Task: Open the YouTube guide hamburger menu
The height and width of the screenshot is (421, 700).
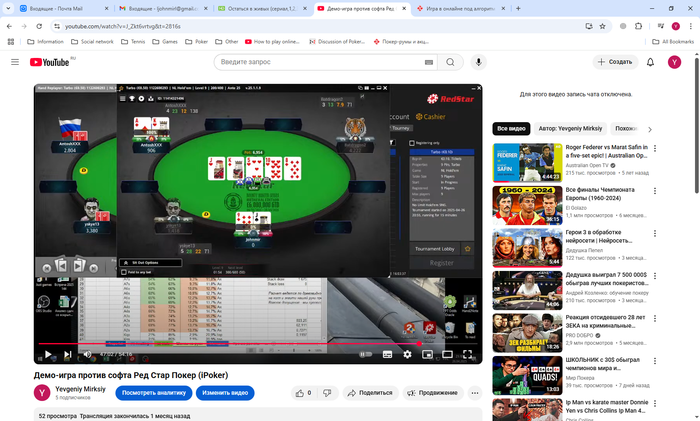Action: [x=15, y=62]
